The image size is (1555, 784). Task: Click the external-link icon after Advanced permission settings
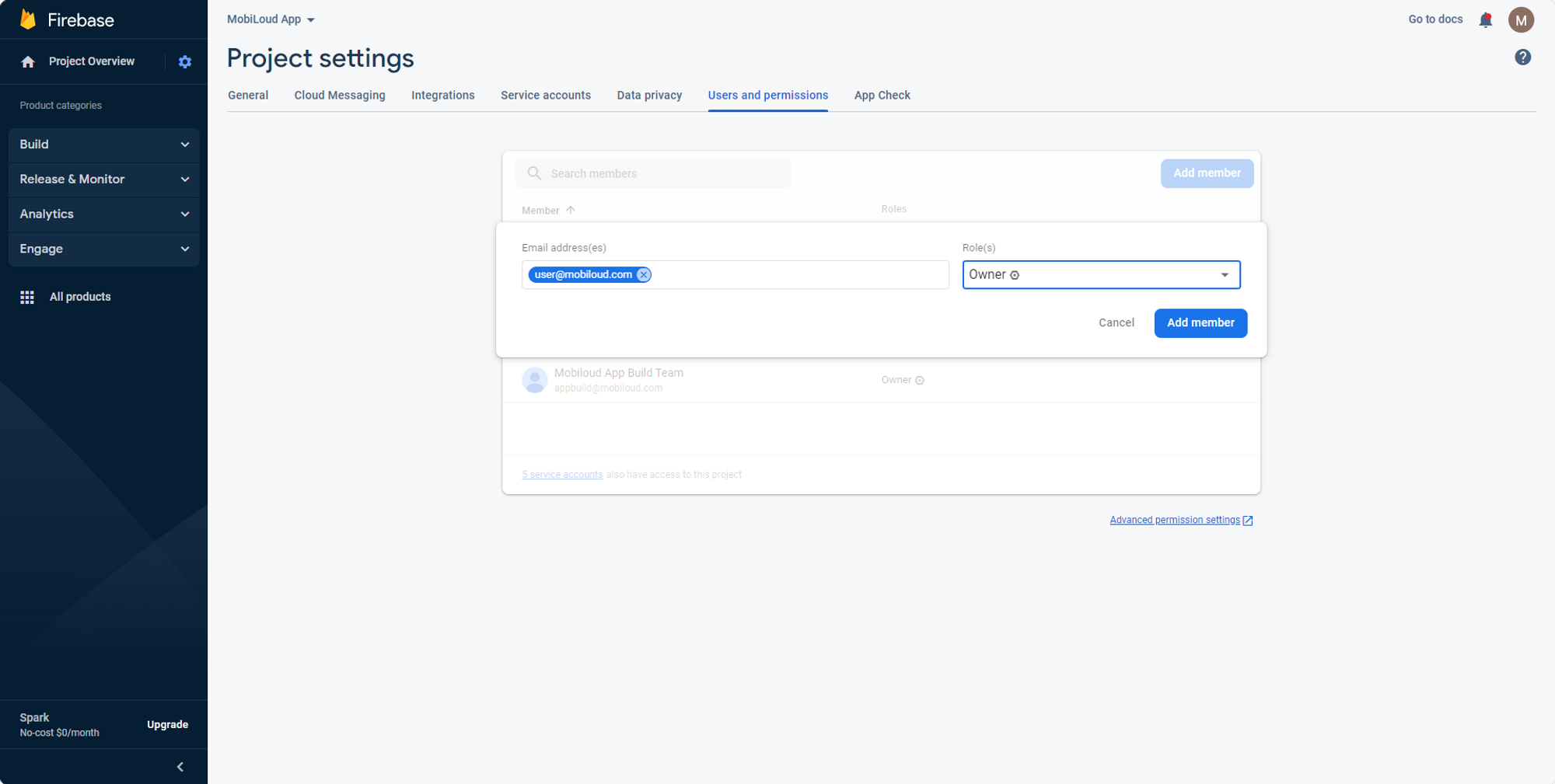click(1248, 521)
